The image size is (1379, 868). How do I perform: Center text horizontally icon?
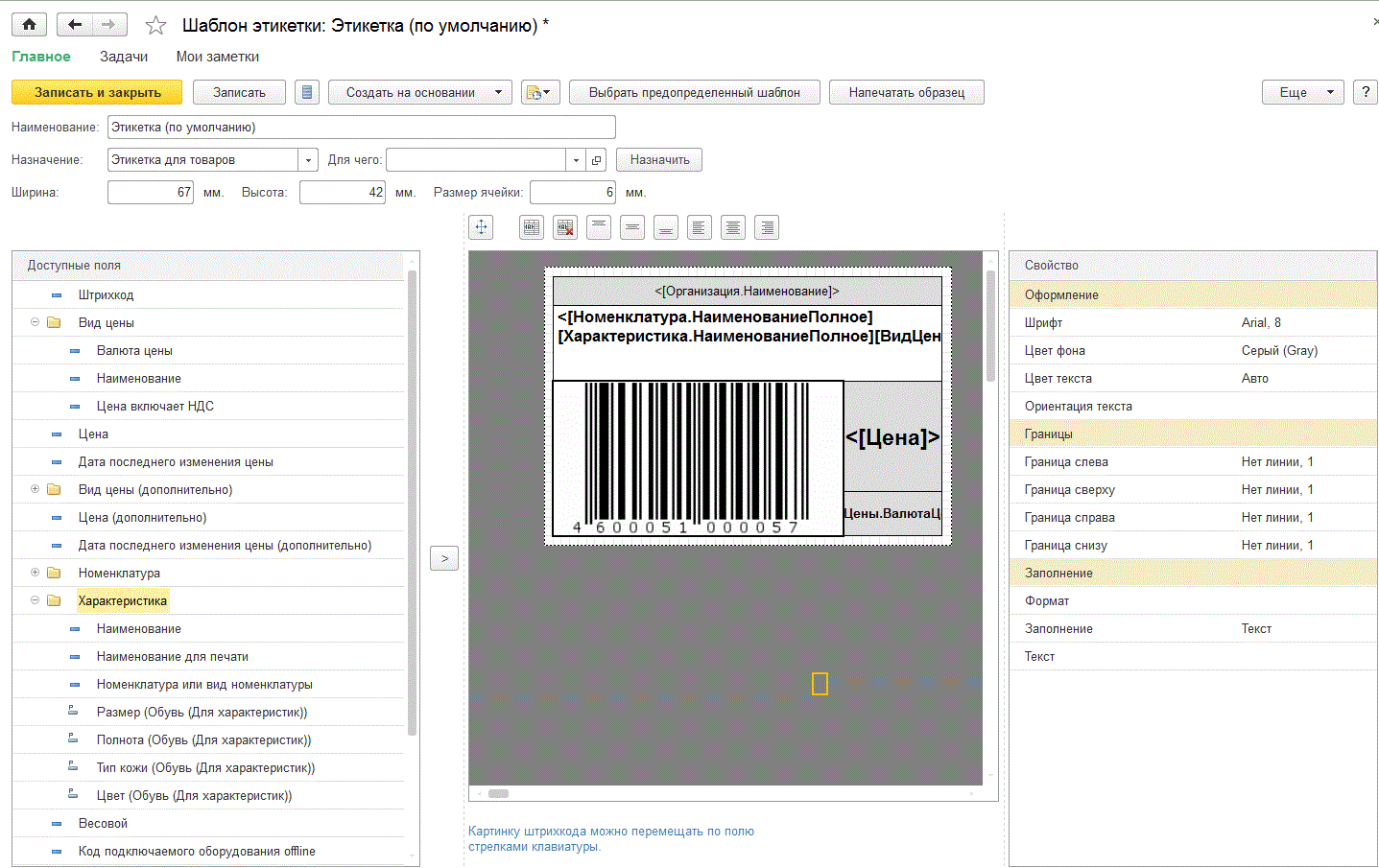[733, 227]
